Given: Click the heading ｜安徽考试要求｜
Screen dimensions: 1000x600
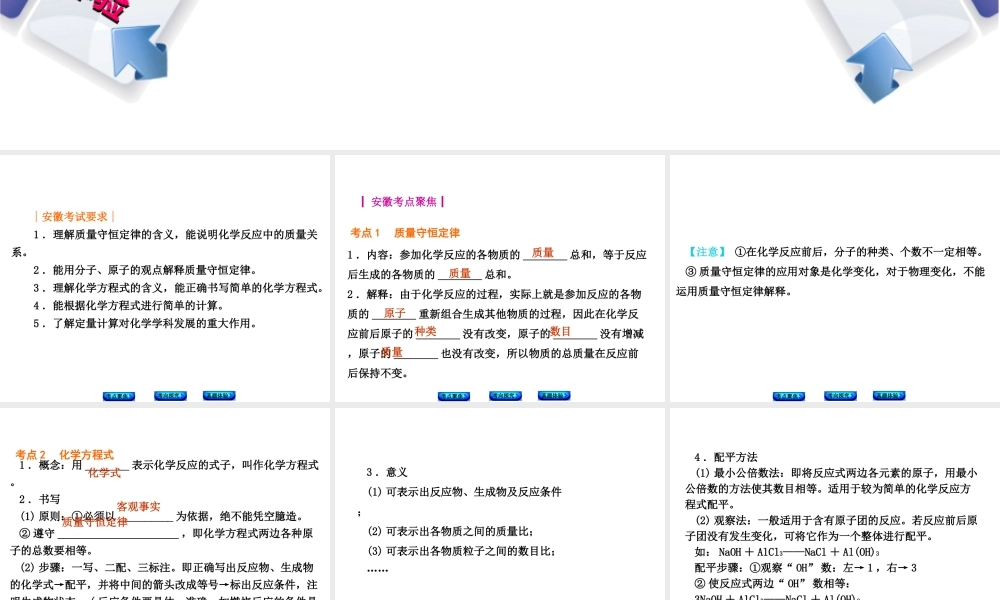Looking at the screenshot, I should [75, 217].
